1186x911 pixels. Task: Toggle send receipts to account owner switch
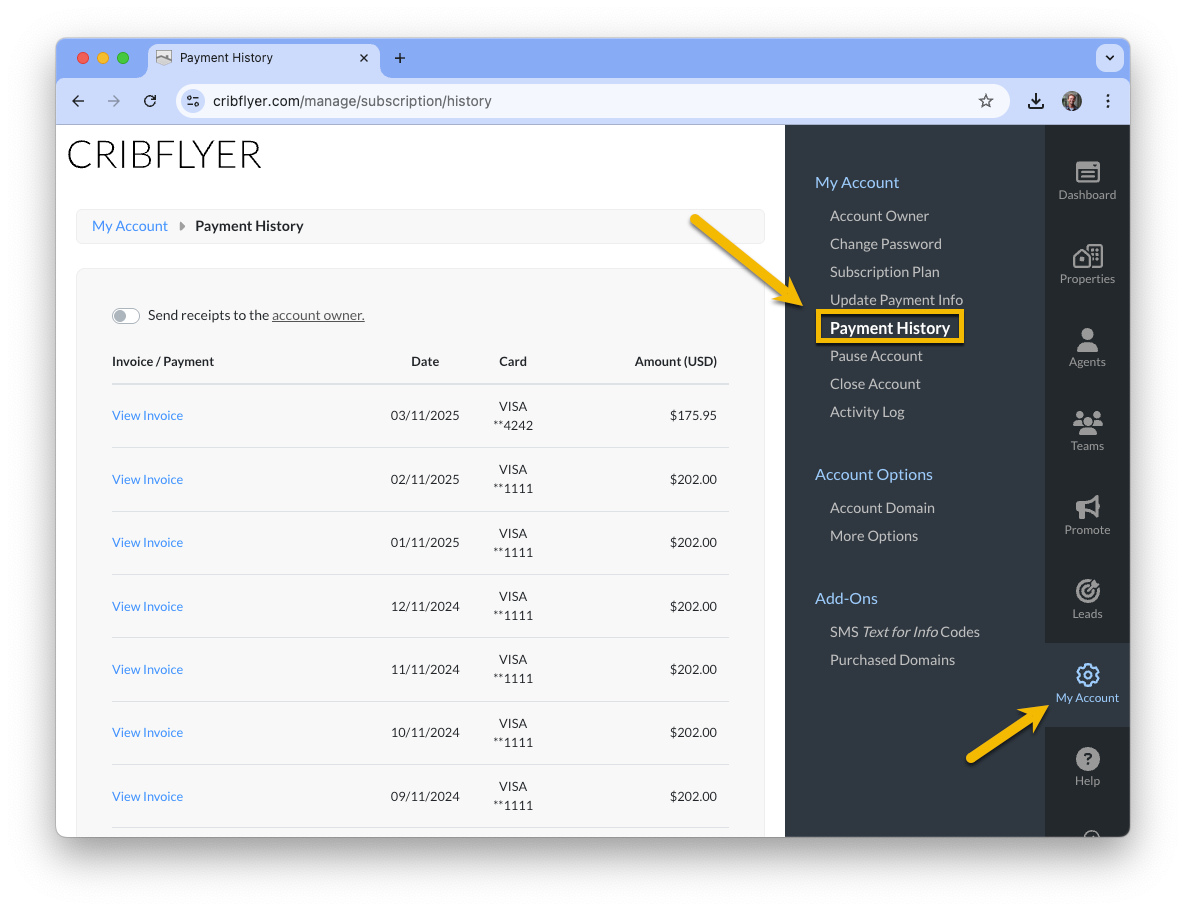126,316
